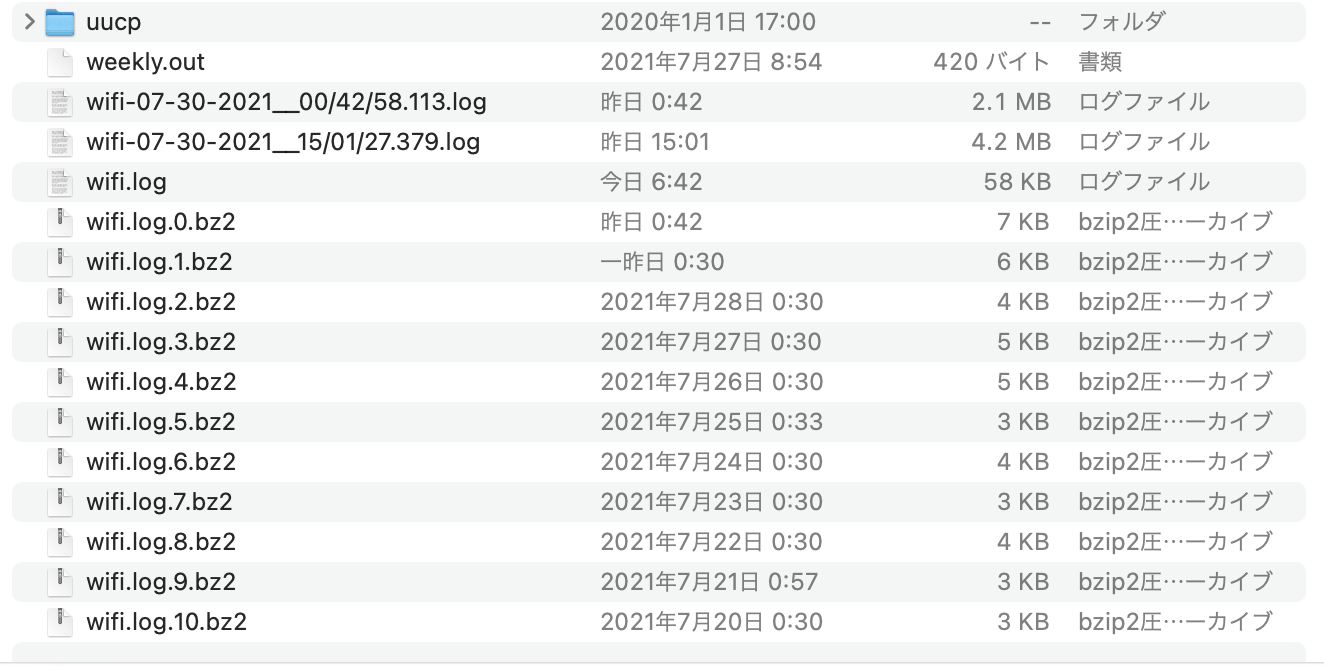Image resolution: width=1324 pixels, height=666 pixels.
Task: Click icon of wifi-07-30-2021__00/42/58.113.log
Action: (x=60, y=102)
